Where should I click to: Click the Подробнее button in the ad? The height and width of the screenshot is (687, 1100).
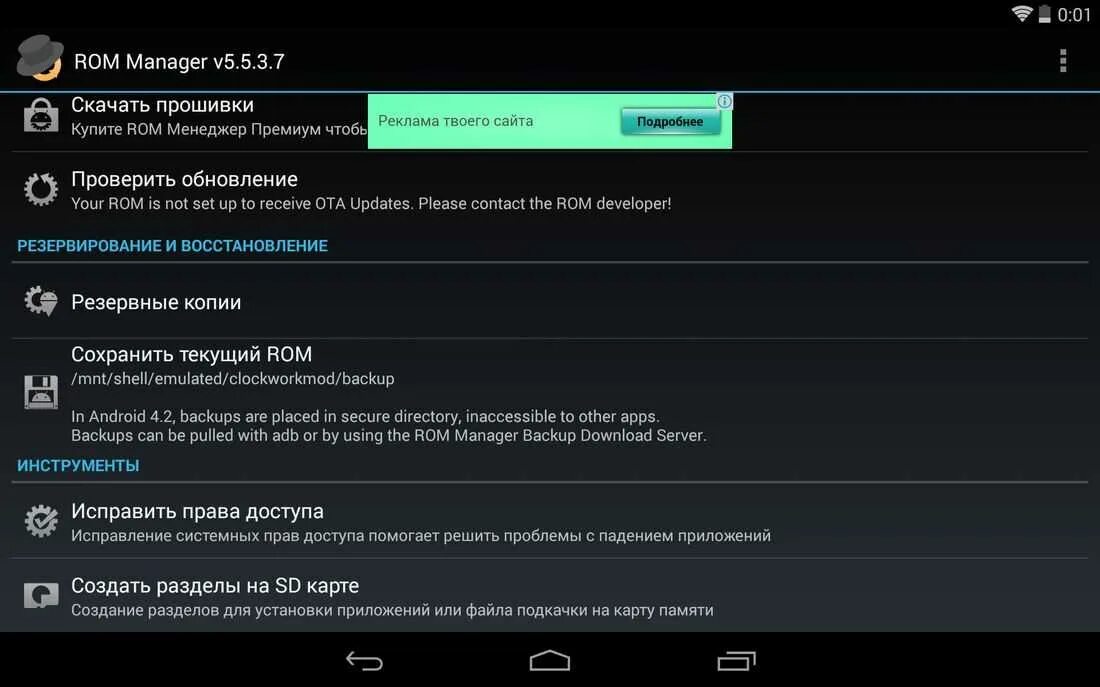(x=670, y=121)
